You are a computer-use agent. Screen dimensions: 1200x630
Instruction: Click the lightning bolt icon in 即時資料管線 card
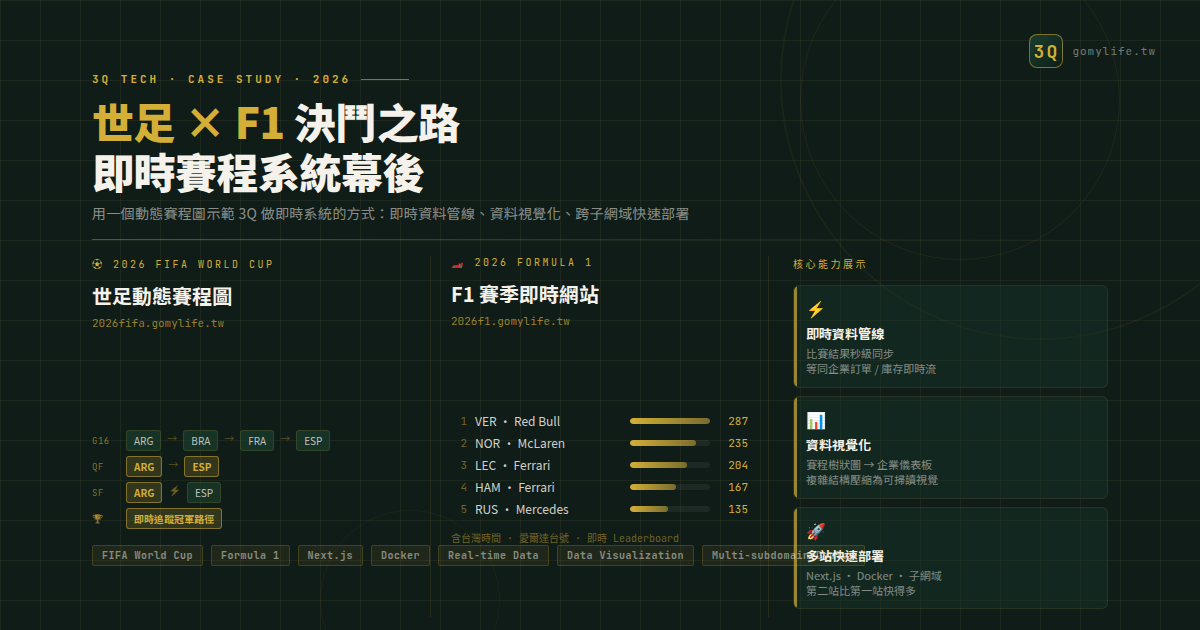click(x=816, y=310)
